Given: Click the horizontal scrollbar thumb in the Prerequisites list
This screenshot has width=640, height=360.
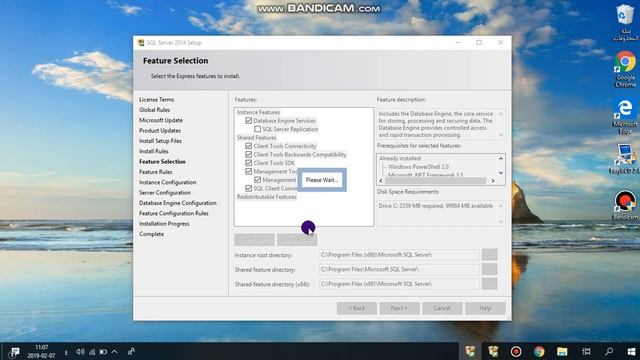Looking at the screenshot, I should (x=435, y=180).
